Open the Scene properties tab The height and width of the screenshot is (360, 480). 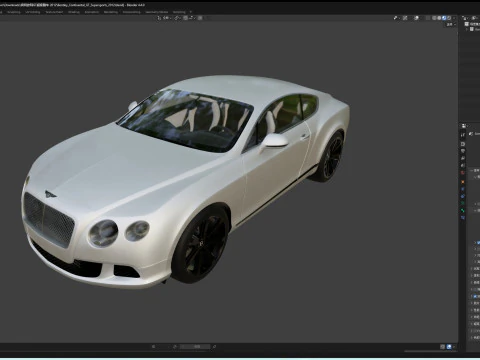pyautogui.click(x=463, y=165)
